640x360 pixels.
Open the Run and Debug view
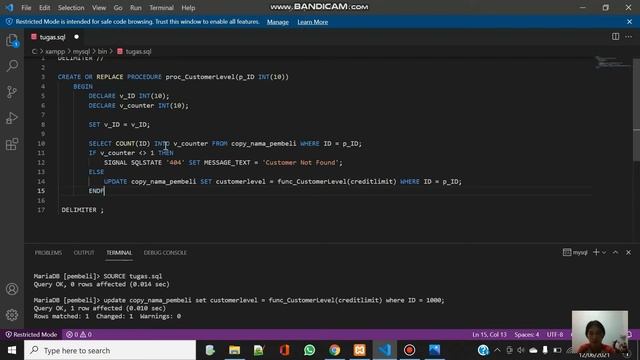coord(12,118)
